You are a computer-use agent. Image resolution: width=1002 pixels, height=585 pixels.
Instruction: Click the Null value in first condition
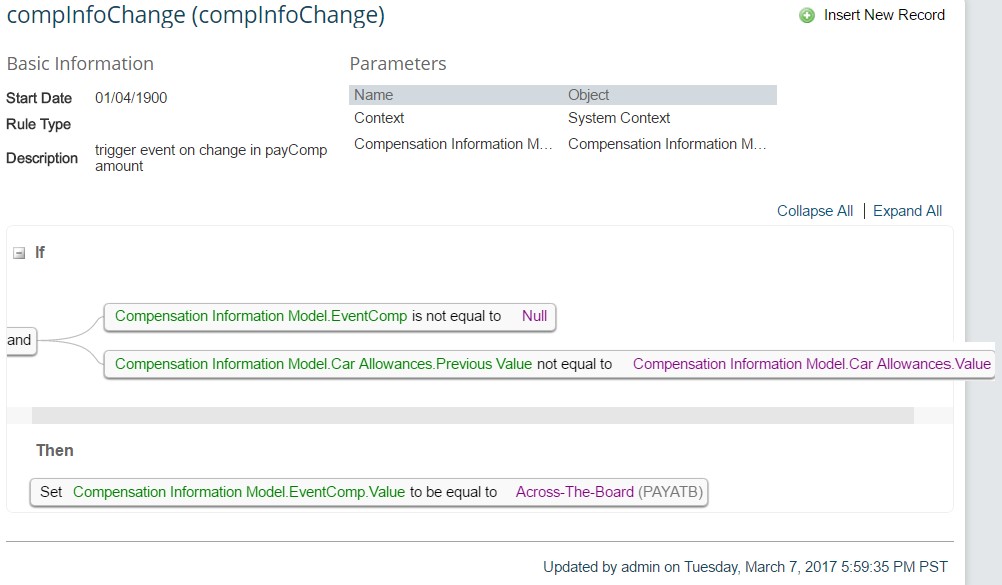(534, 316)
